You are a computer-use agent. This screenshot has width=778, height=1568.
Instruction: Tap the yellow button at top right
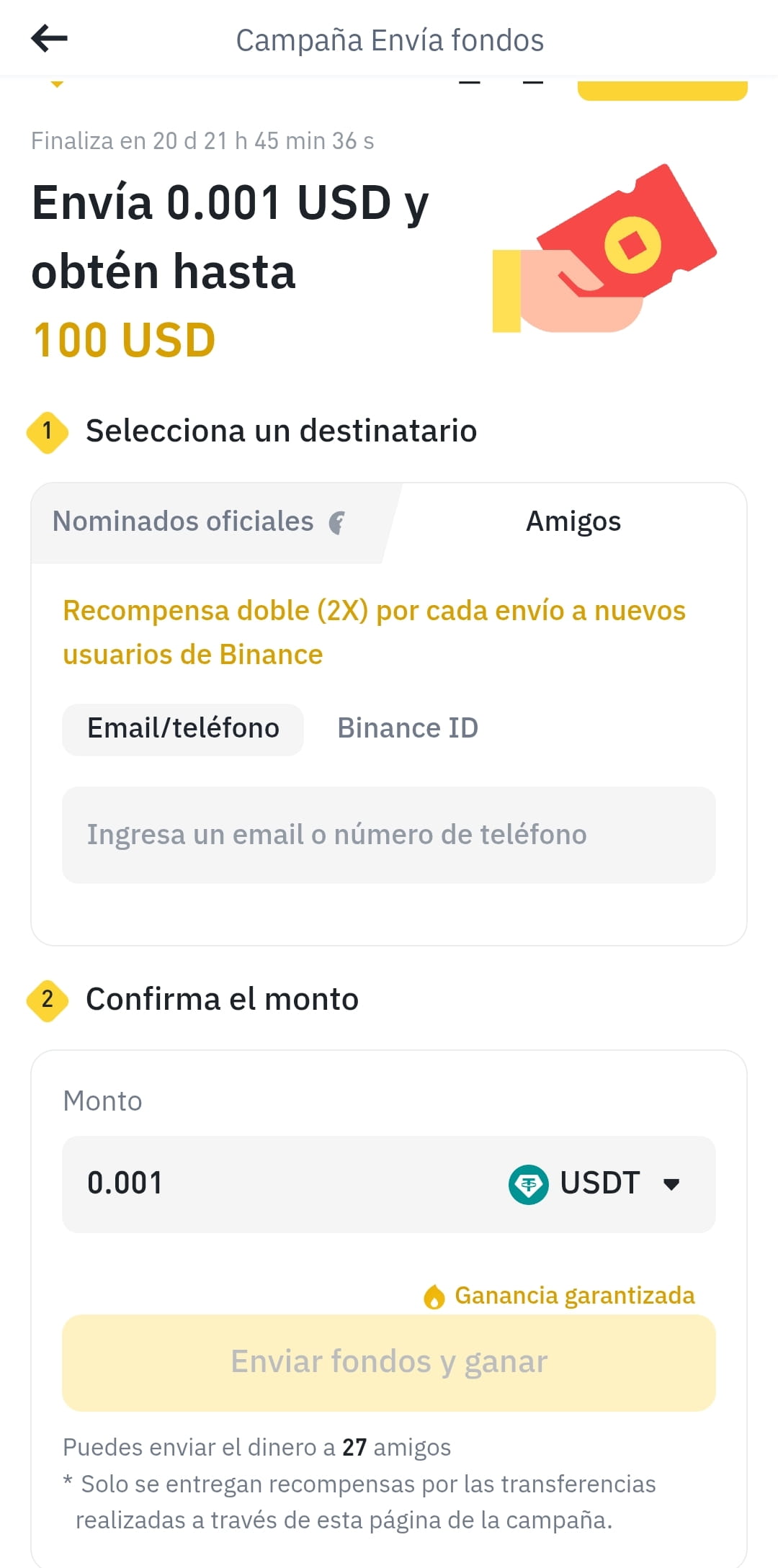(x=662, y=89)
